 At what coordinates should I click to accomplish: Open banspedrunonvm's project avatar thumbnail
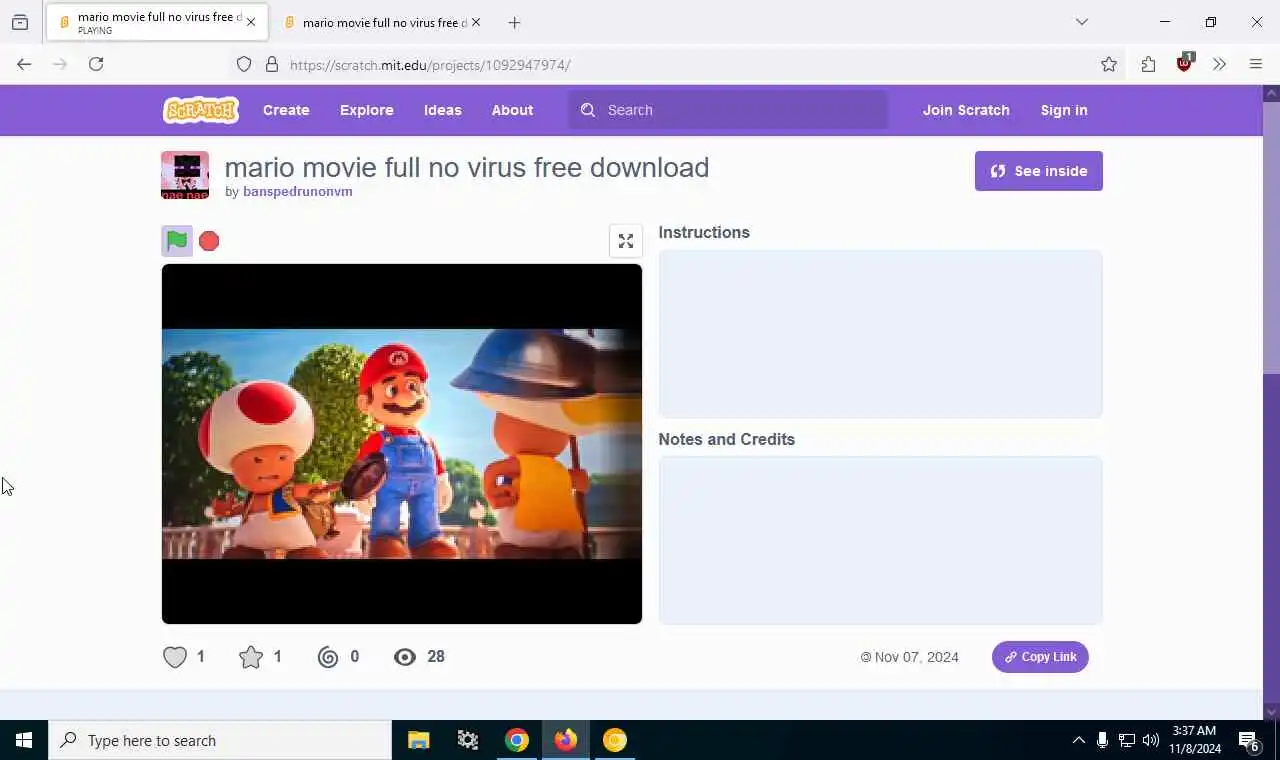(x=185, y=175)
